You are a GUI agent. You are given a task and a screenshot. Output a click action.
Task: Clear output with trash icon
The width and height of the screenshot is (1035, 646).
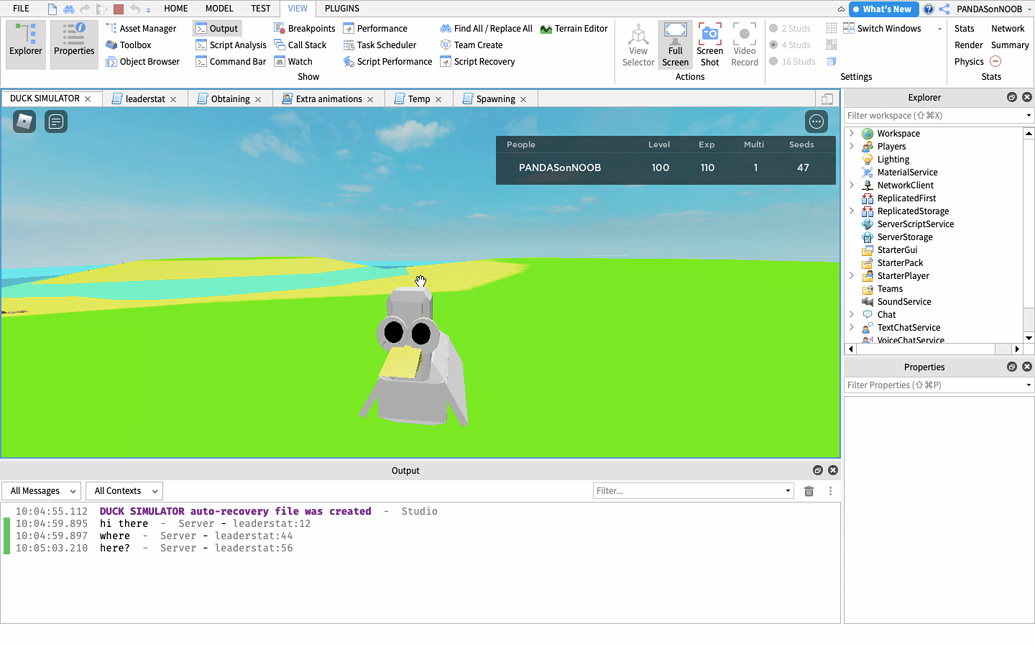(x=809, y=491)
